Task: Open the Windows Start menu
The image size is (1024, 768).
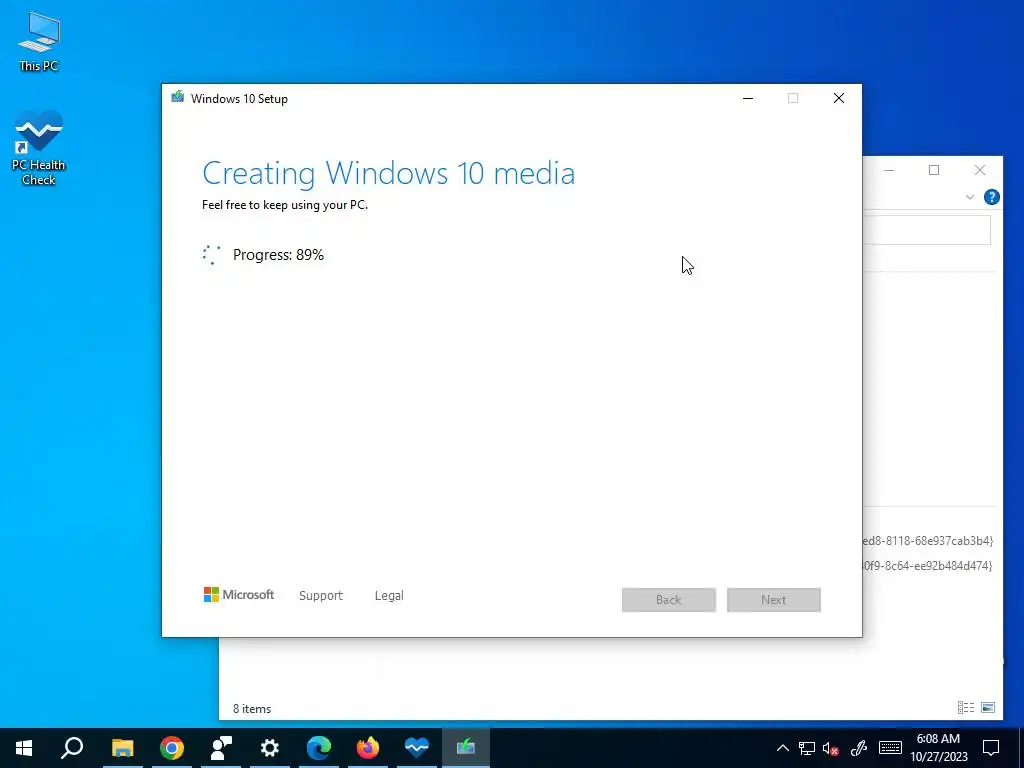Action: (x=24, y=748)
